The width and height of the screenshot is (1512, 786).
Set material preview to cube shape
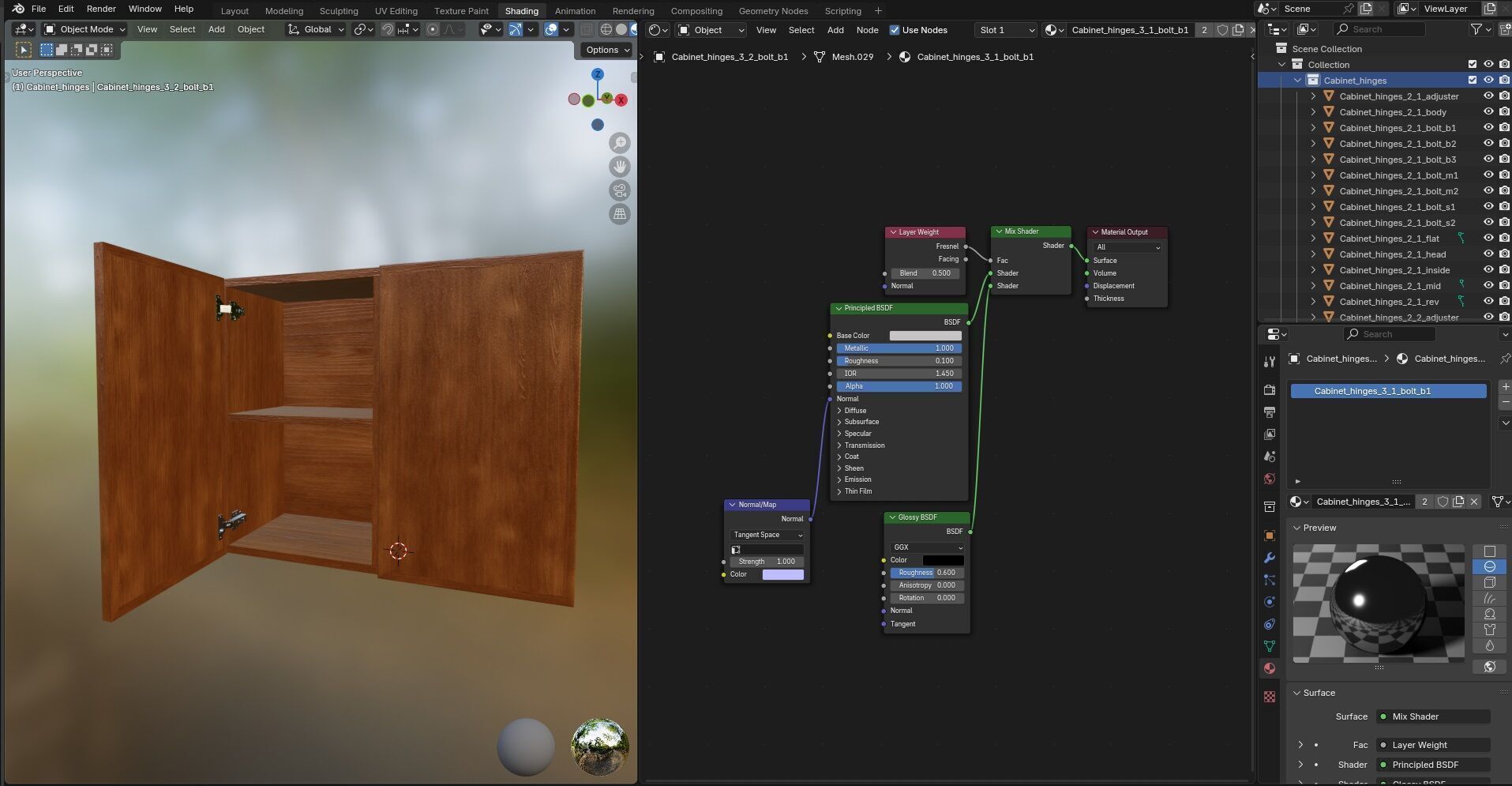[x=1489, y=582]
